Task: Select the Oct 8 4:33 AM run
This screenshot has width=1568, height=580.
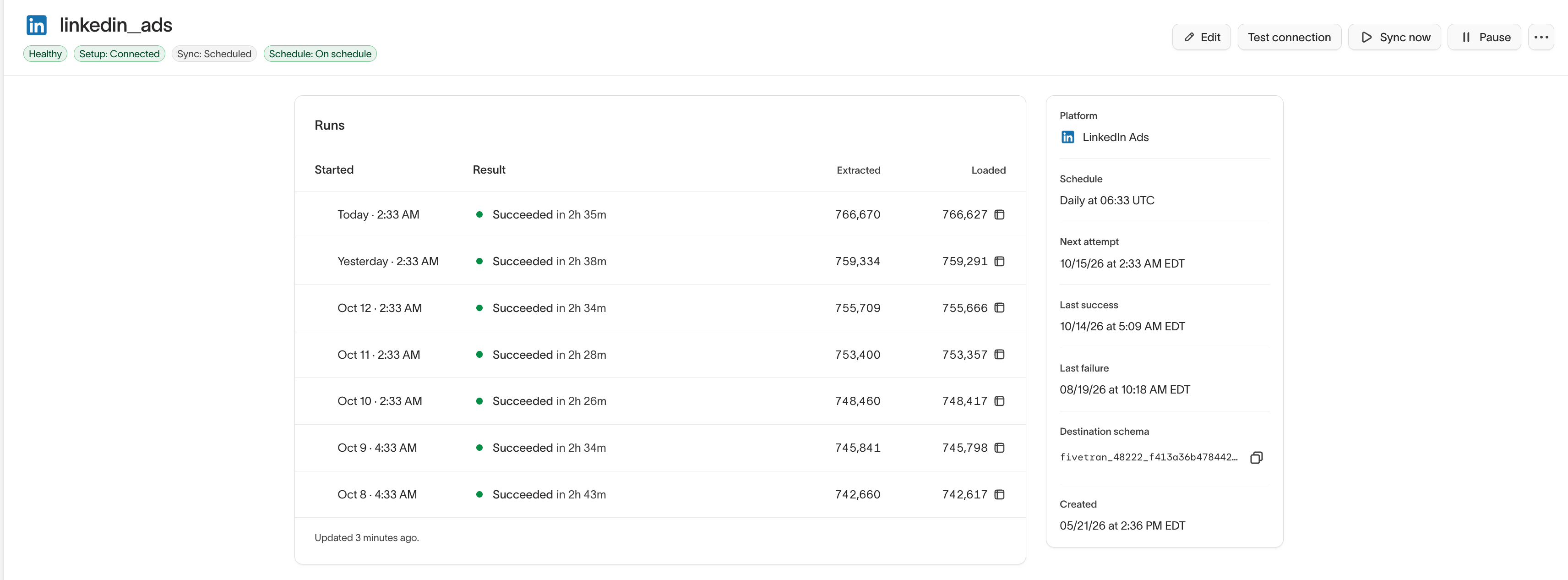Action: (660, 494)
